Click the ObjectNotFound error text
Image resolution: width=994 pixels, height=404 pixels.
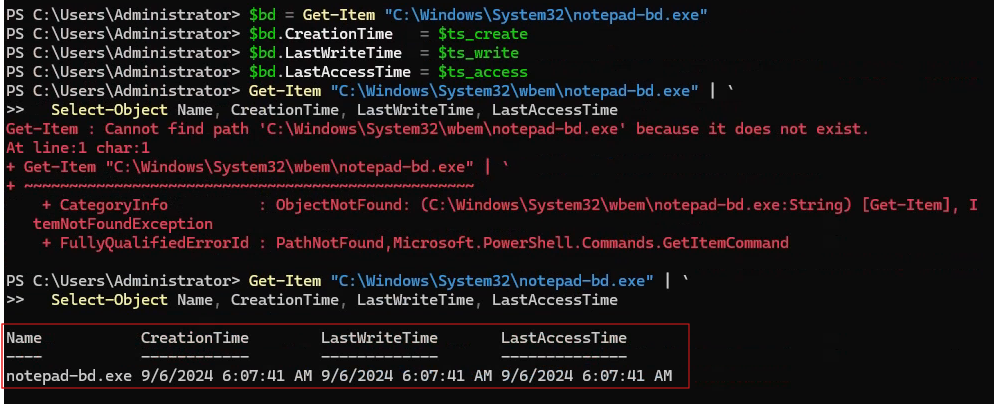point(333,205)
